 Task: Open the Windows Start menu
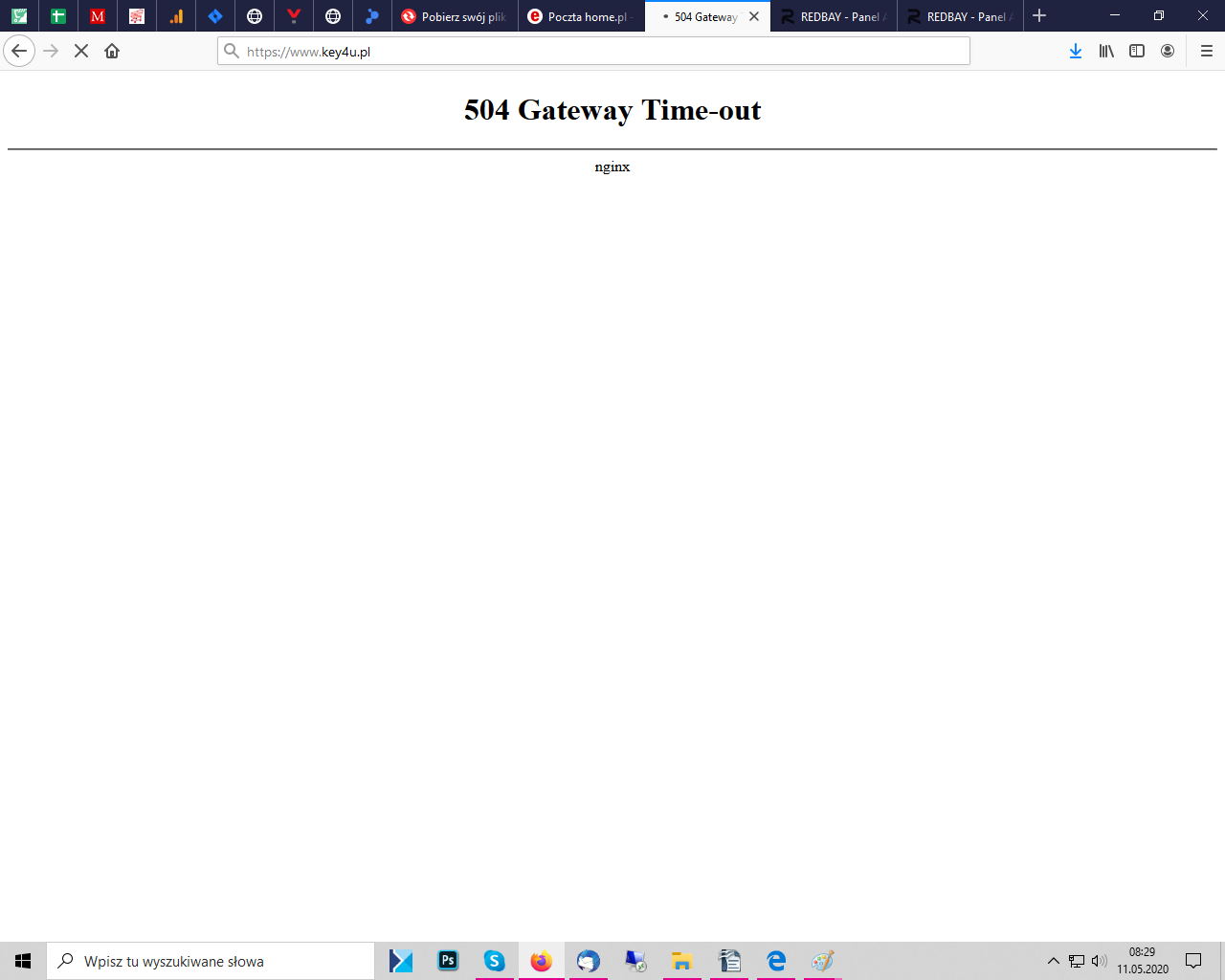tap(23, 961)
